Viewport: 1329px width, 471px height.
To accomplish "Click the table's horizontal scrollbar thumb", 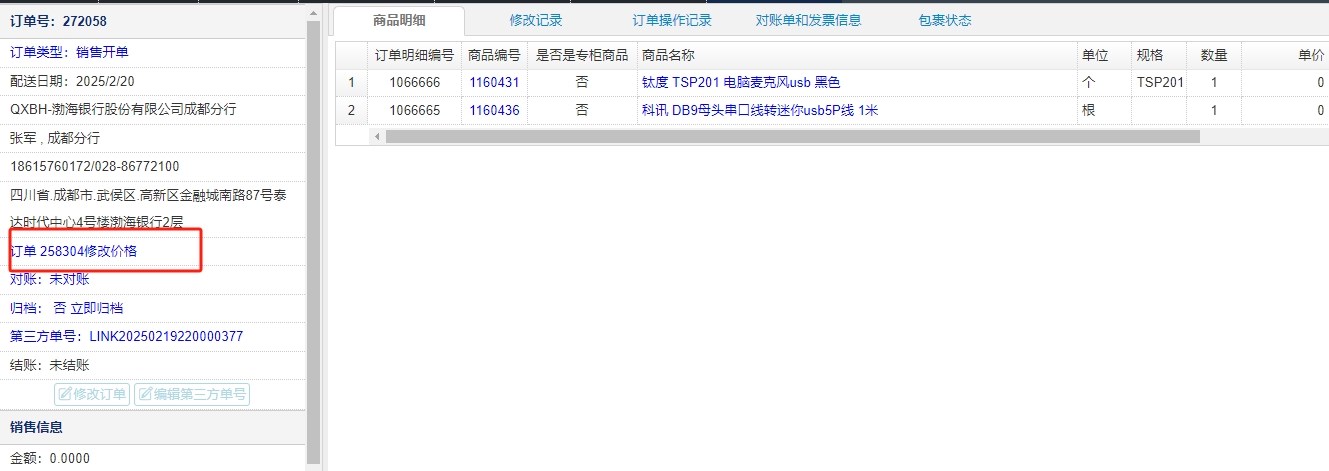I will (792, 136).
